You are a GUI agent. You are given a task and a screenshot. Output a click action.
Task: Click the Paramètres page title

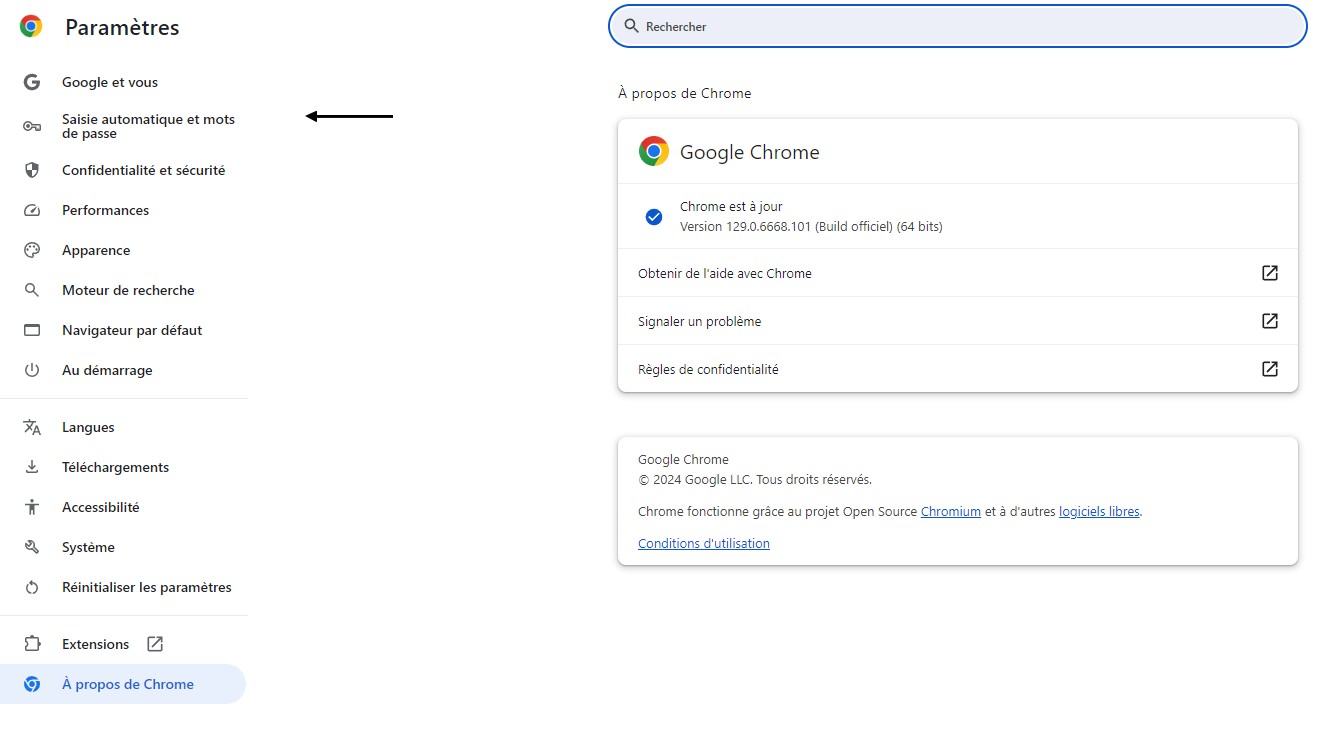click(x=122, y=27)
